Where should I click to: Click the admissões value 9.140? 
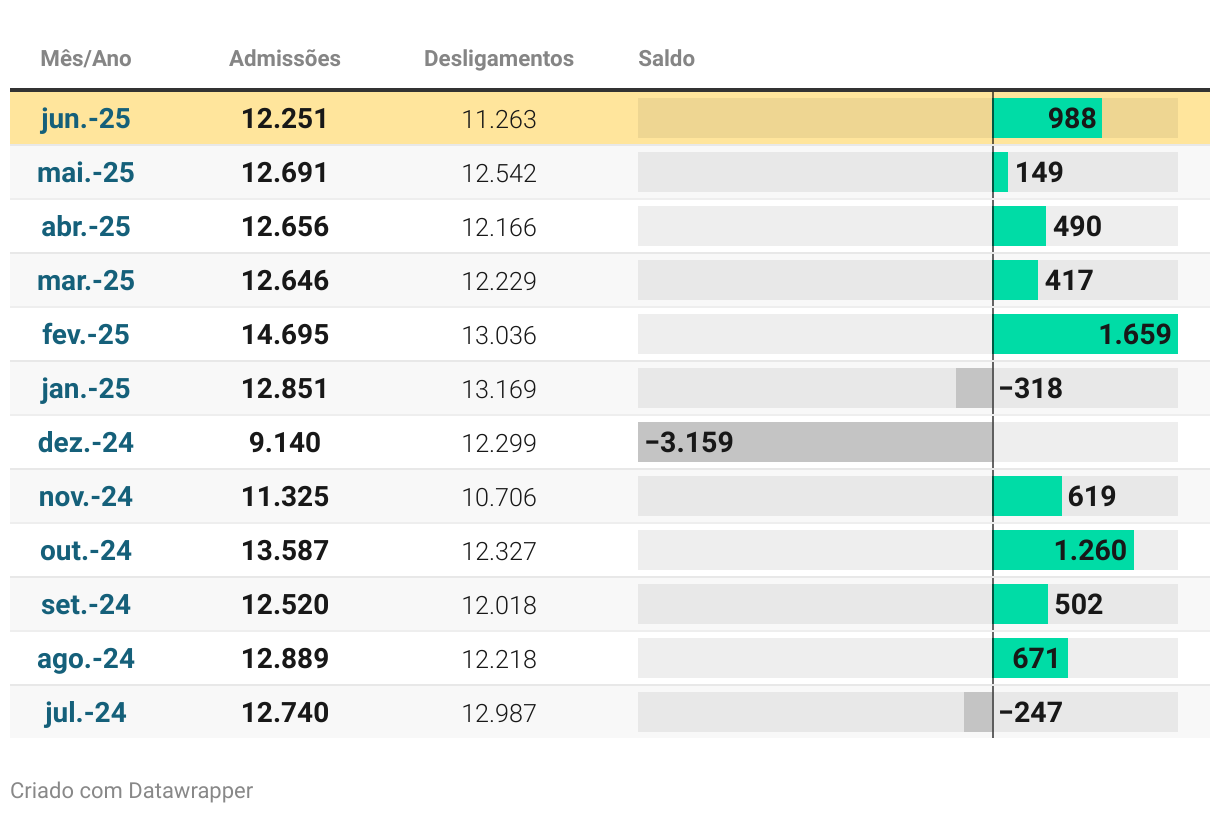285,442
